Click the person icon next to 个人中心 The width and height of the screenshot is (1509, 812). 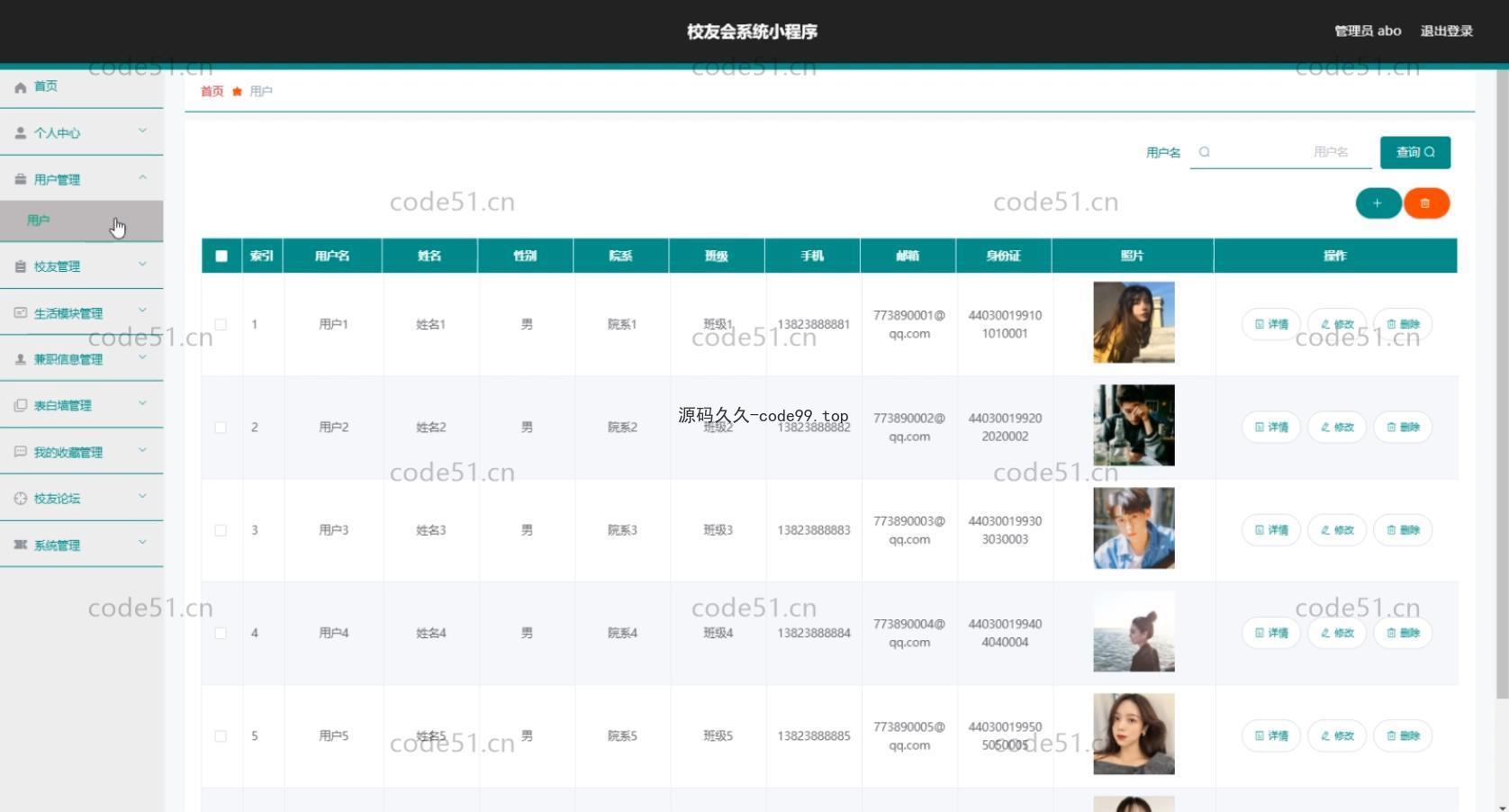tap(20, 133)
